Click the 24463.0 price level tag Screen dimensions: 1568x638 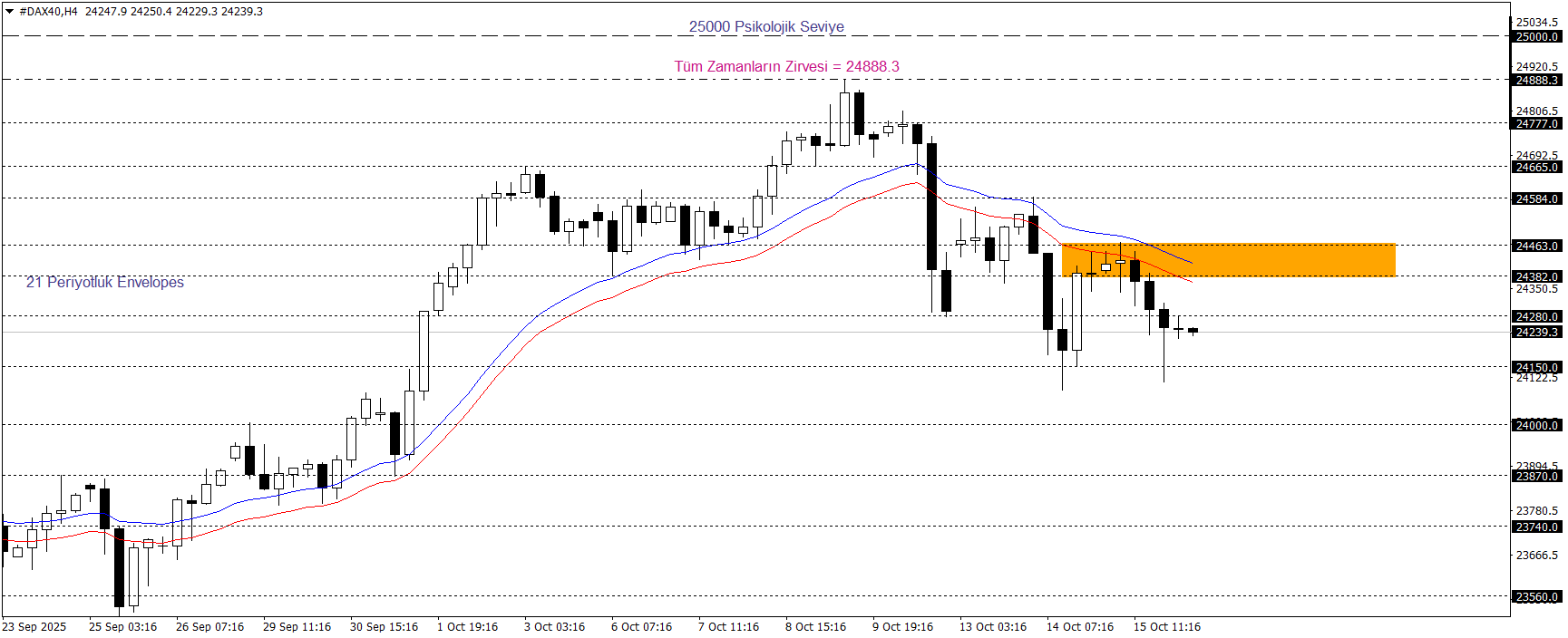click(1537, 246)
